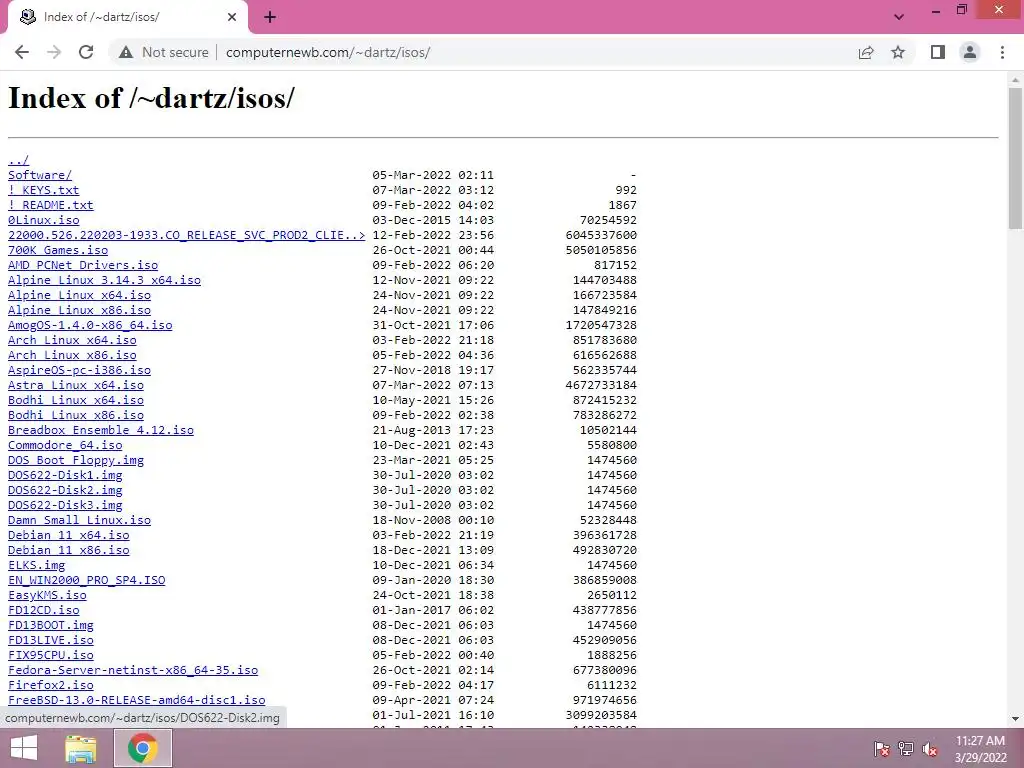Click the forward navigation arrow

click(54, 52)
